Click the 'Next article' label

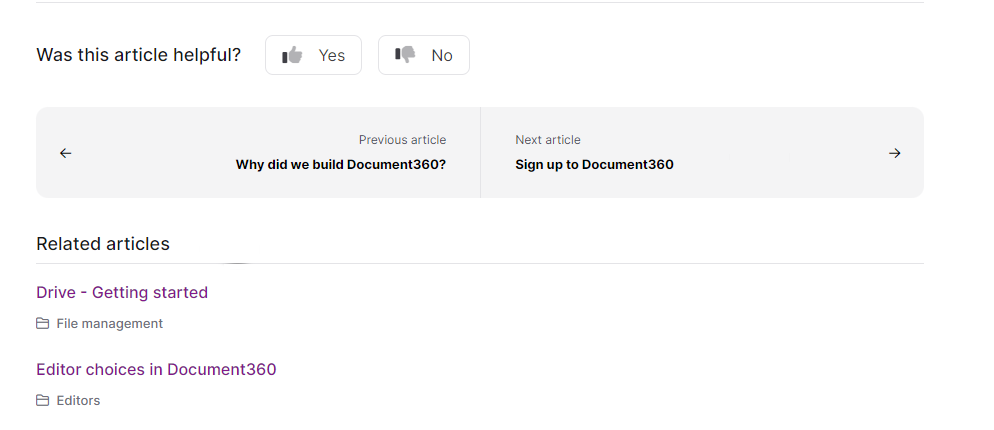point(548,140)
